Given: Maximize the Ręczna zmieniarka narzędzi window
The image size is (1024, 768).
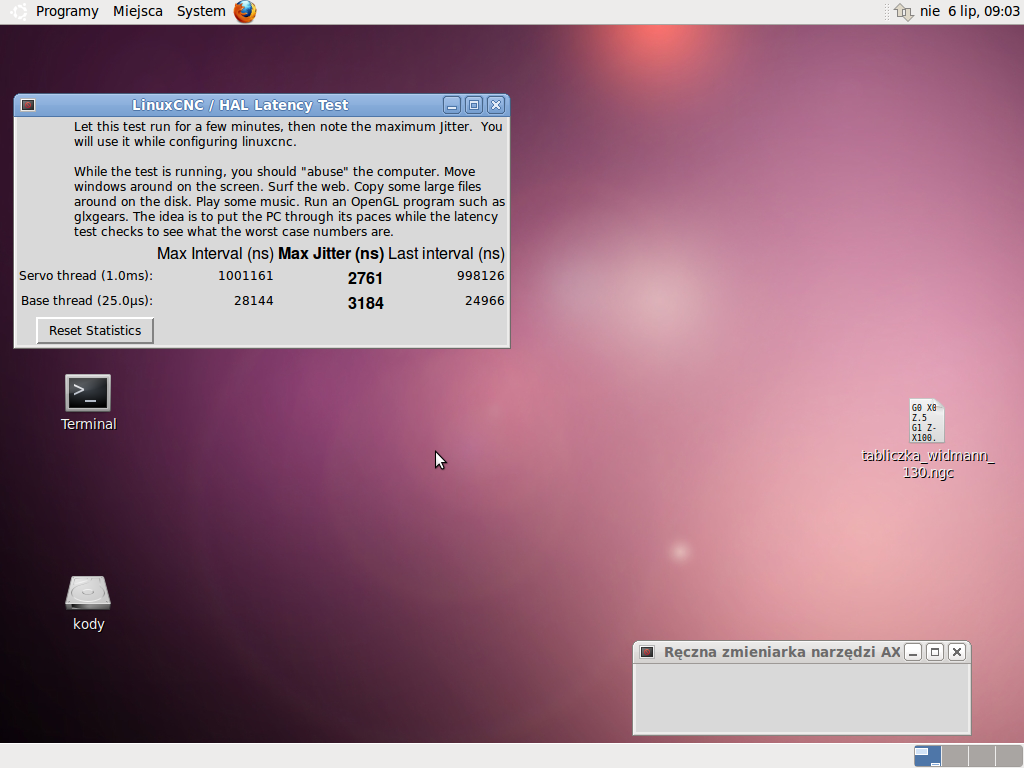Looking at the screenshot, I should point(935,652).
